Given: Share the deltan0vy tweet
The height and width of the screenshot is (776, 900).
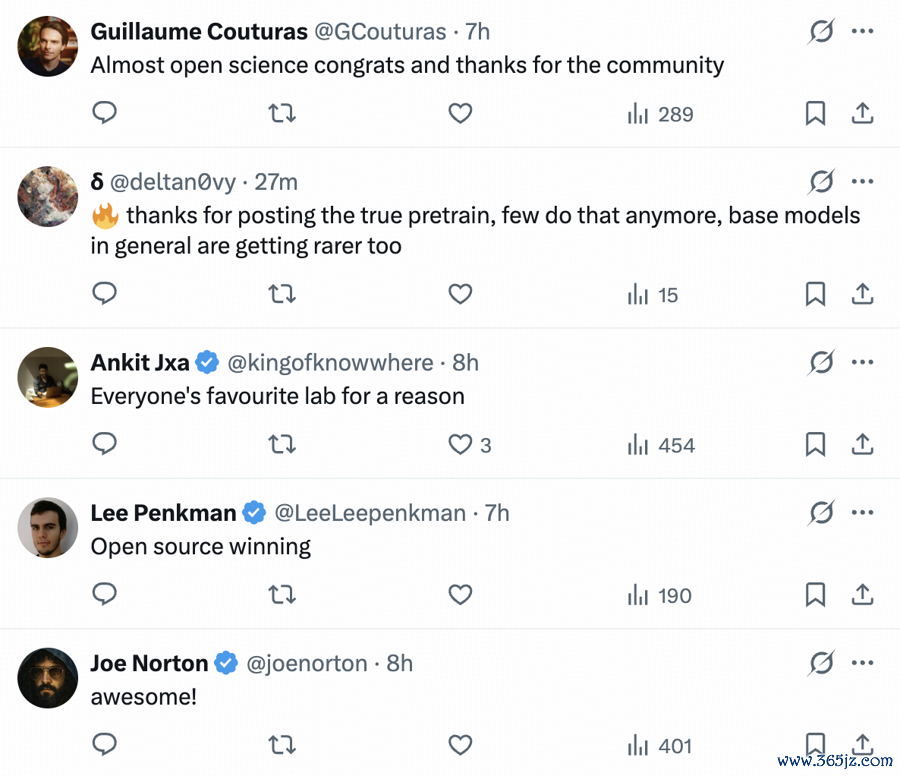Looking at the screenshot, I should click(862, 294).
